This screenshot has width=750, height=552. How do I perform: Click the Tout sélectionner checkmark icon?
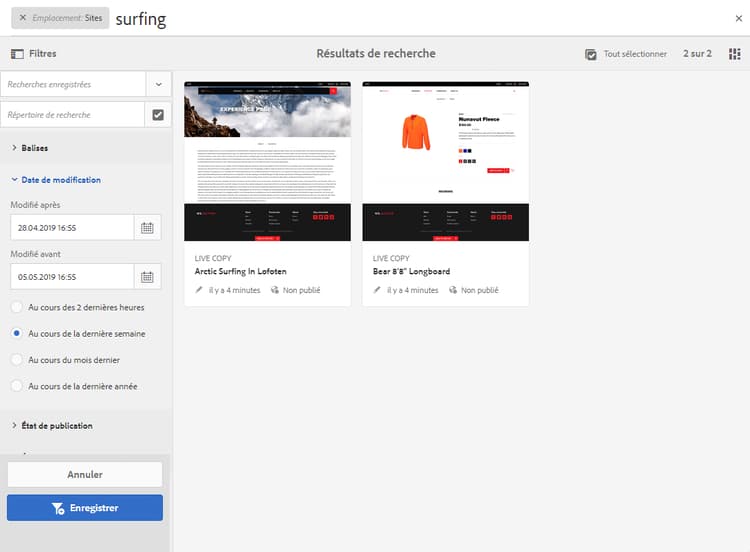(591, 54)
